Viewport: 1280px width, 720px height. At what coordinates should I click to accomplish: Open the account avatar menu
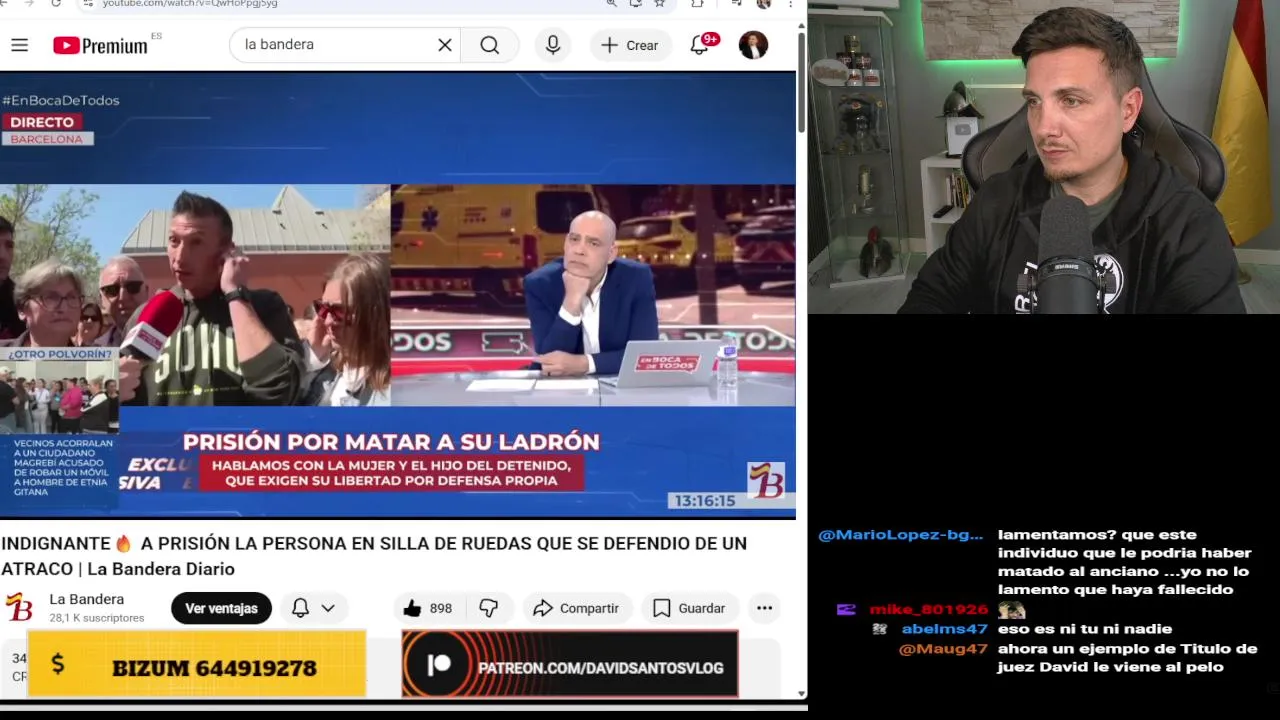point(753,45)
